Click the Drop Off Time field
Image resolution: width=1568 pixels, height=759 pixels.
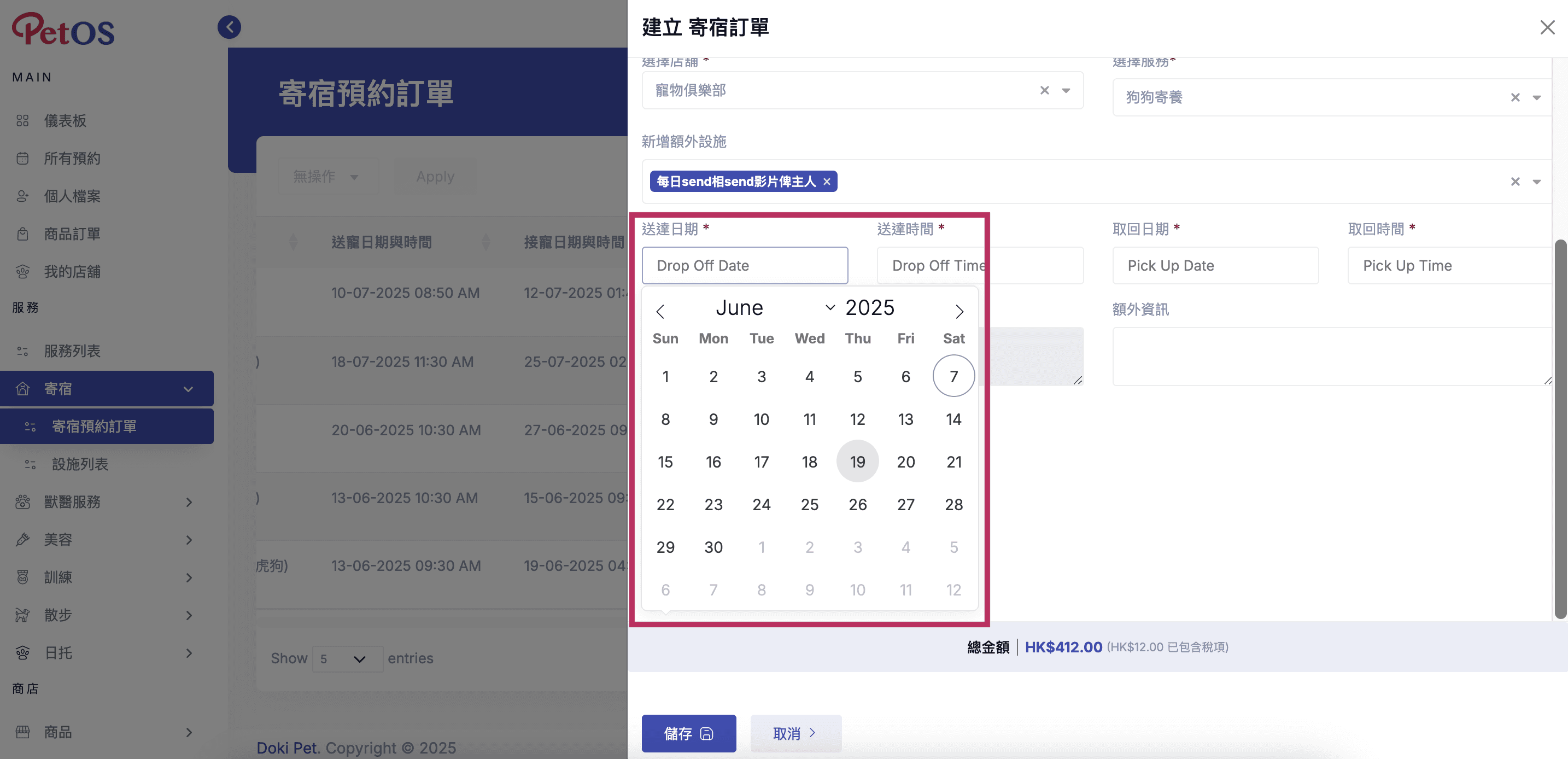(979, 265)
